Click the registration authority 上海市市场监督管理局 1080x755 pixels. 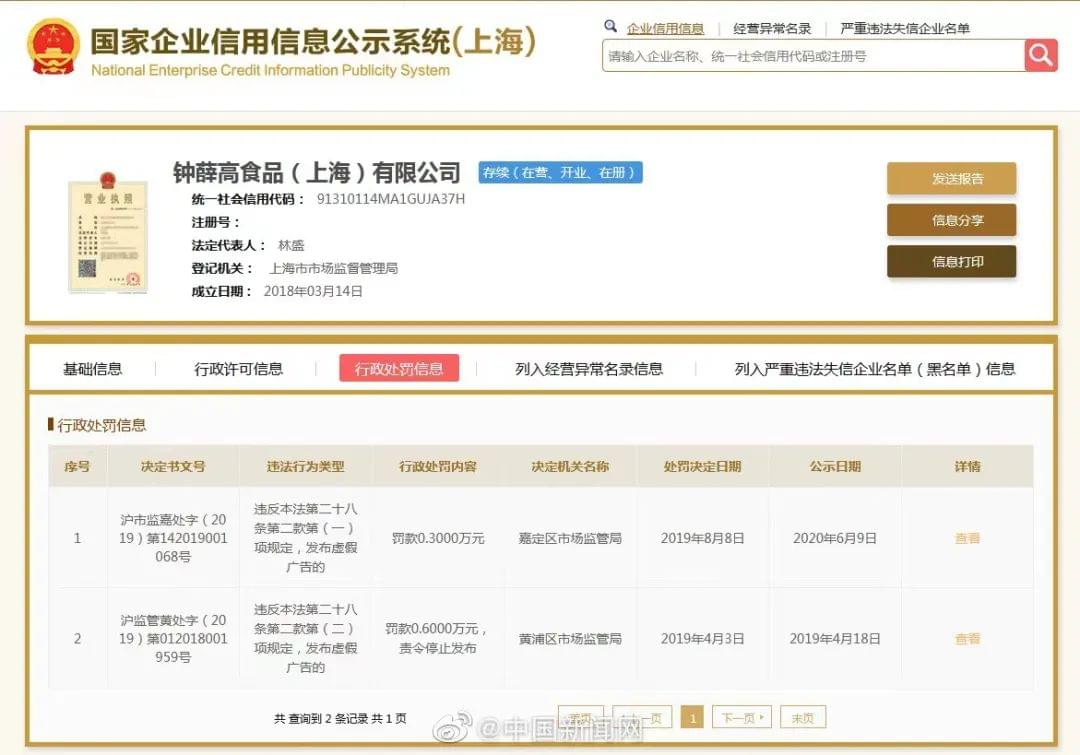333,268
